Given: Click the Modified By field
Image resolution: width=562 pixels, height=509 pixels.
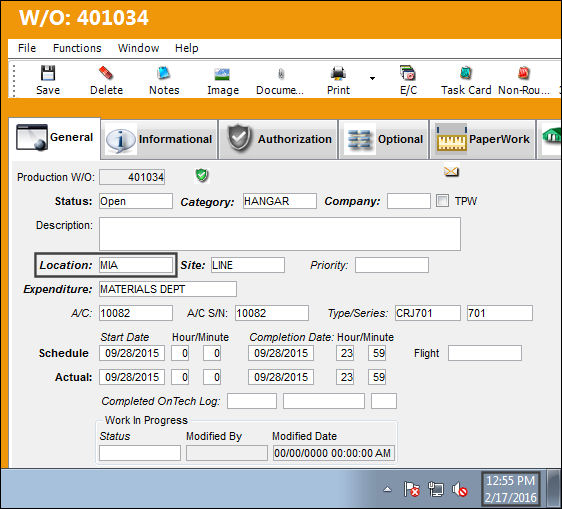Looking at the screenshot, I should (x=227, y=453).
